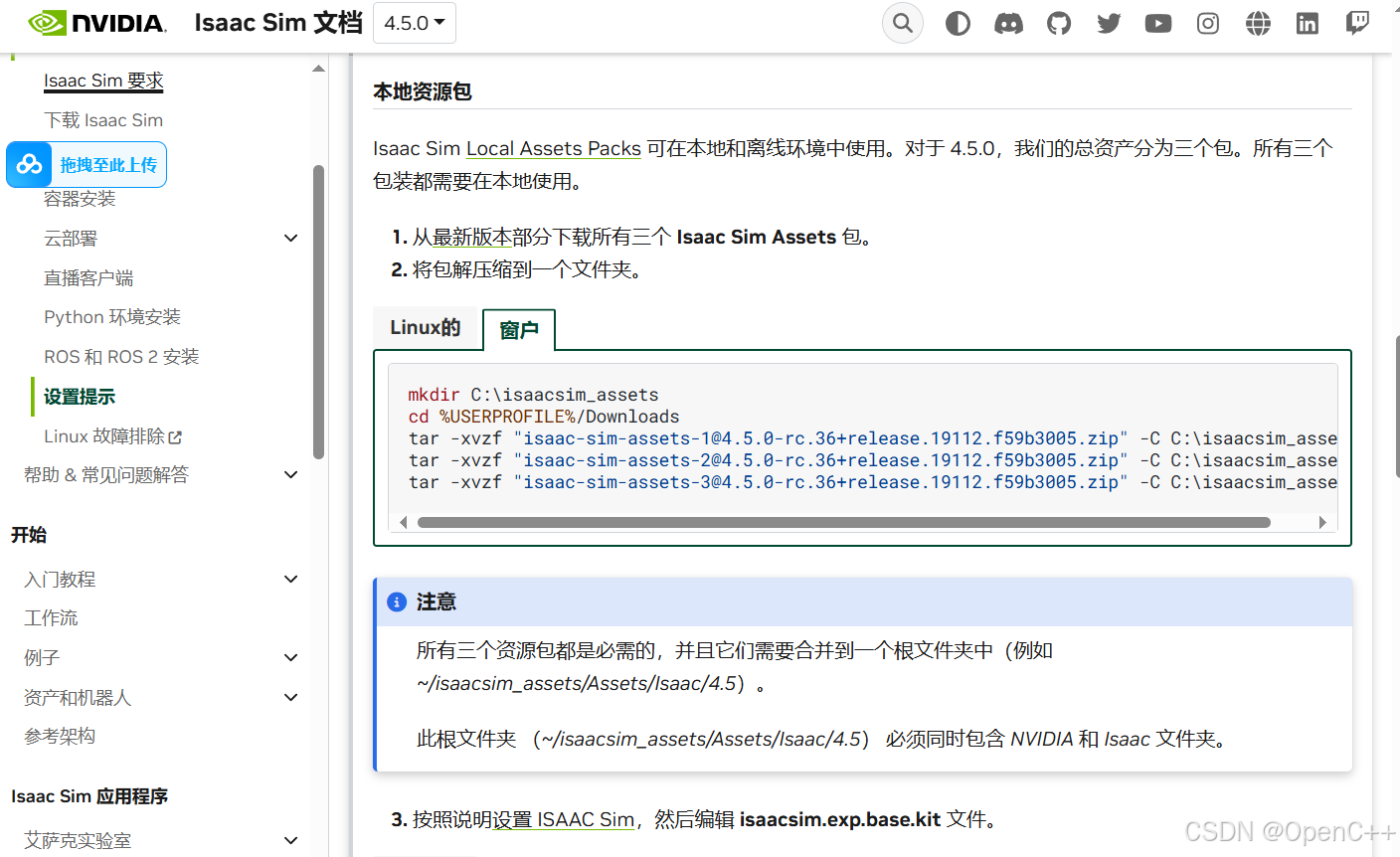Screen dimensions: 1400x857
Task: Click the isaac-sim-assets-1 tar command line
Action: tap(872, 438)
